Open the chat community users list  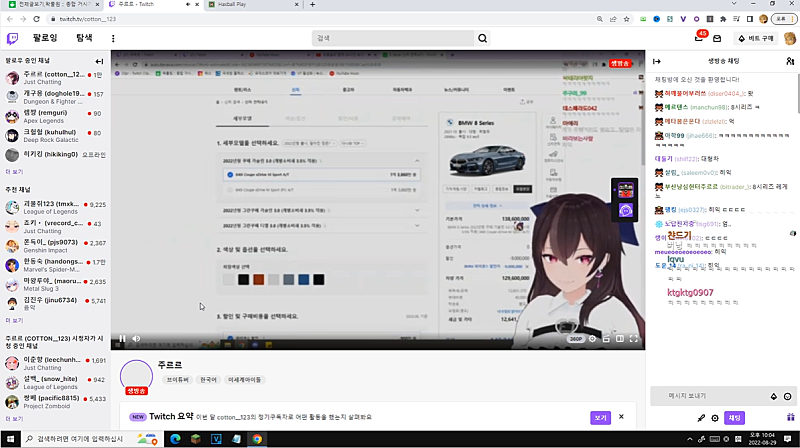coord(790,61)
